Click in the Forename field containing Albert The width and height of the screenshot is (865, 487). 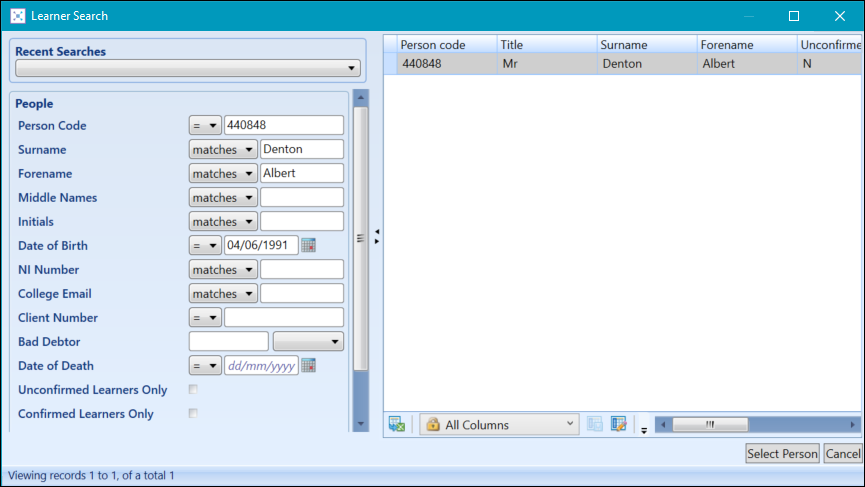[x=302, y=173]
